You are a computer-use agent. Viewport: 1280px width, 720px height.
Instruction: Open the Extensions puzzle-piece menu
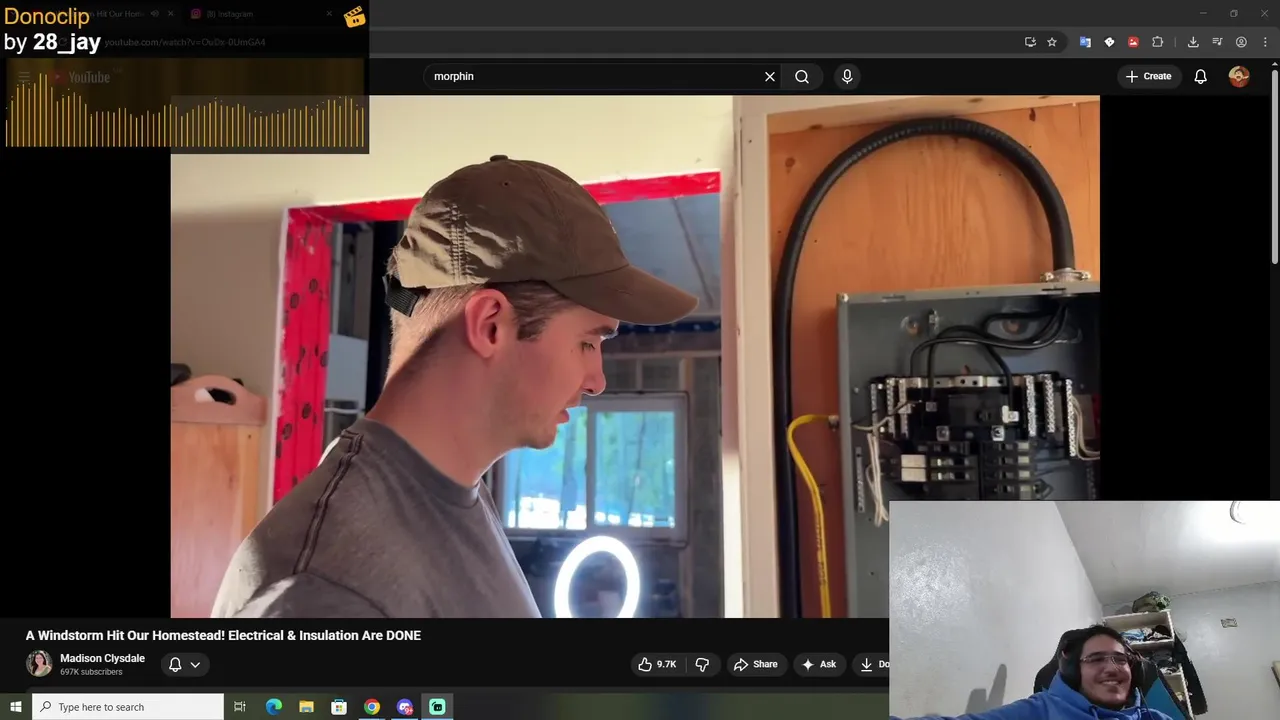1158,42
